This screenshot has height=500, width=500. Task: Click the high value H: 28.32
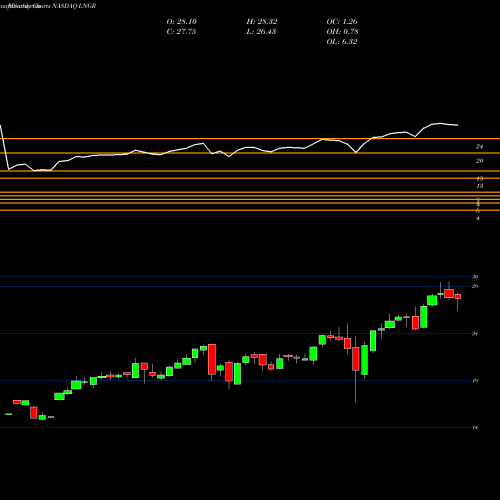tap(262, 22)
